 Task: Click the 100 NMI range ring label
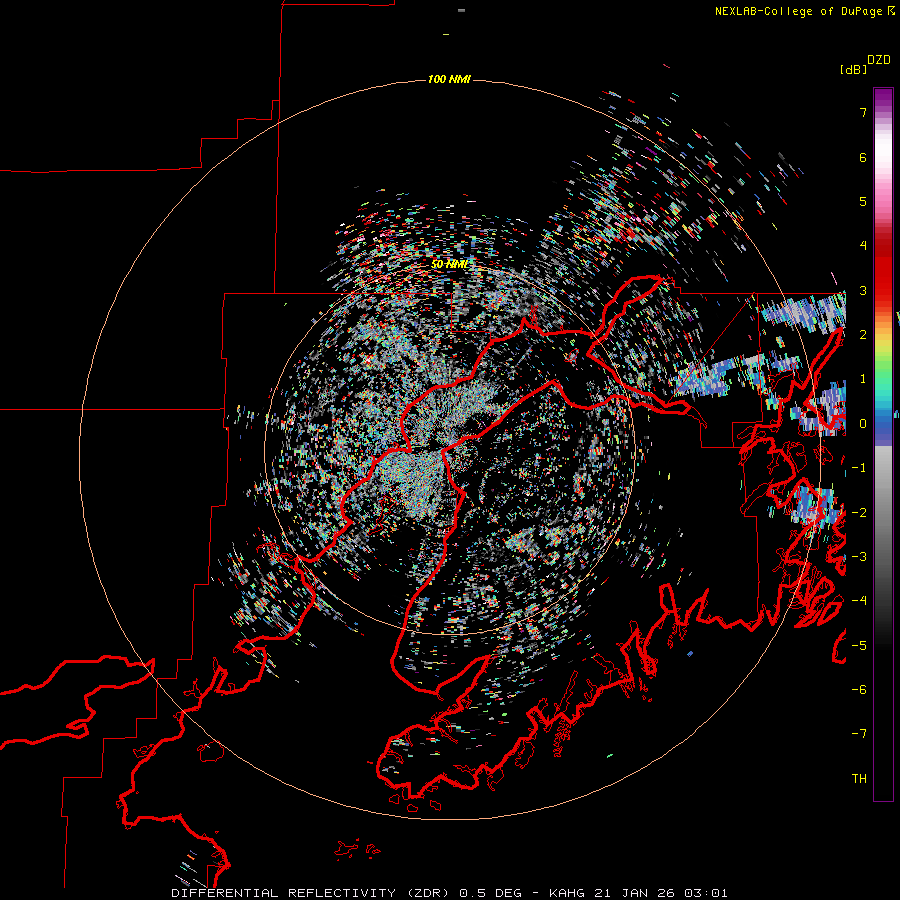point(449,79)
